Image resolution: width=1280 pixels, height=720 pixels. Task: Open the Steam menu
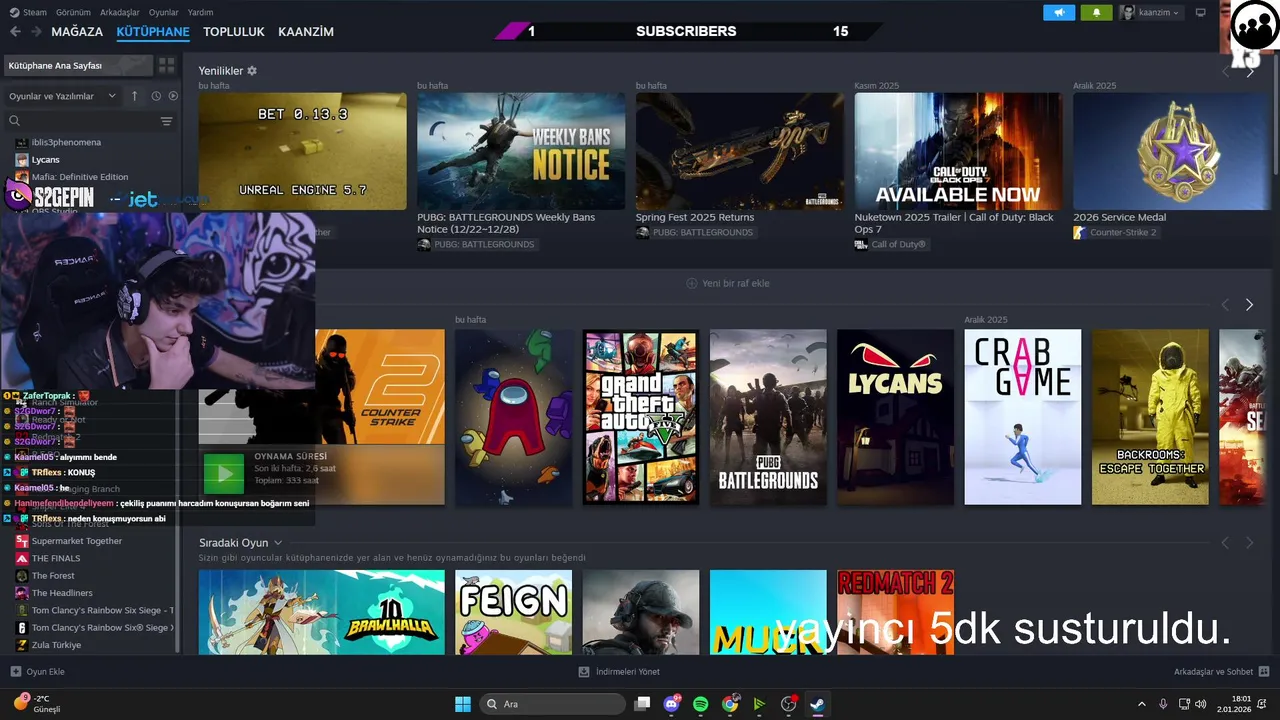click(x=28, y=12)
